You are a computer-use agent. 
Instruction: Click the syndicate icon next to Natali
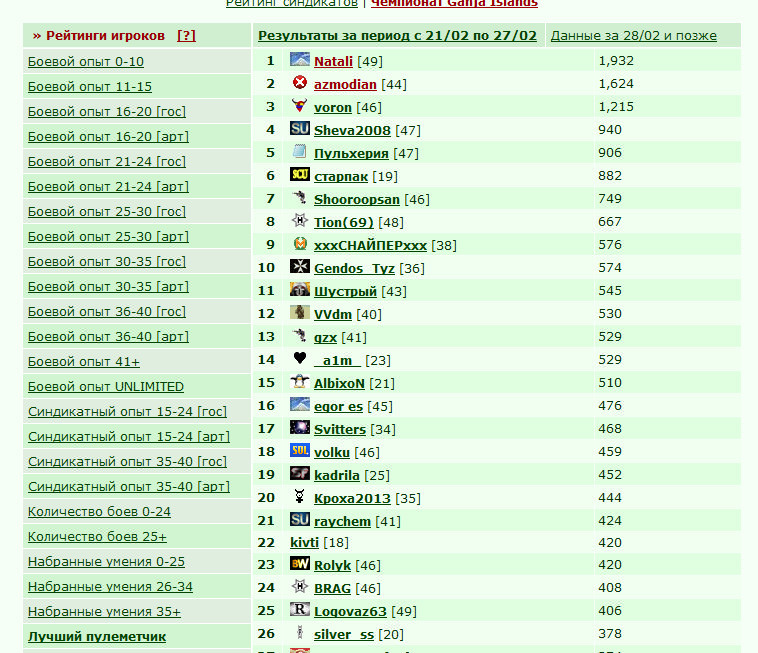[x=300, y=59]
